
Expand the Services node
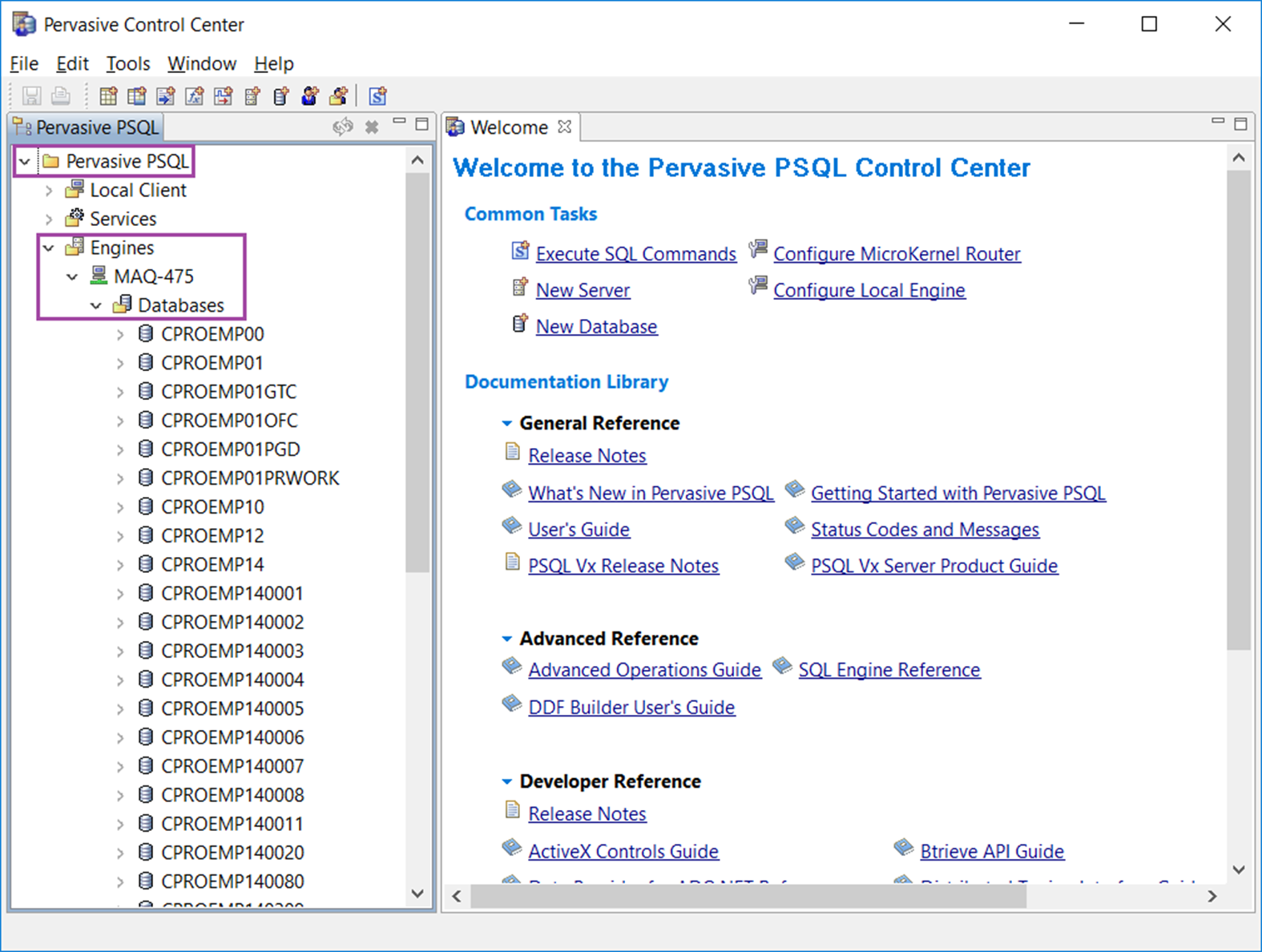click(49, 220)
